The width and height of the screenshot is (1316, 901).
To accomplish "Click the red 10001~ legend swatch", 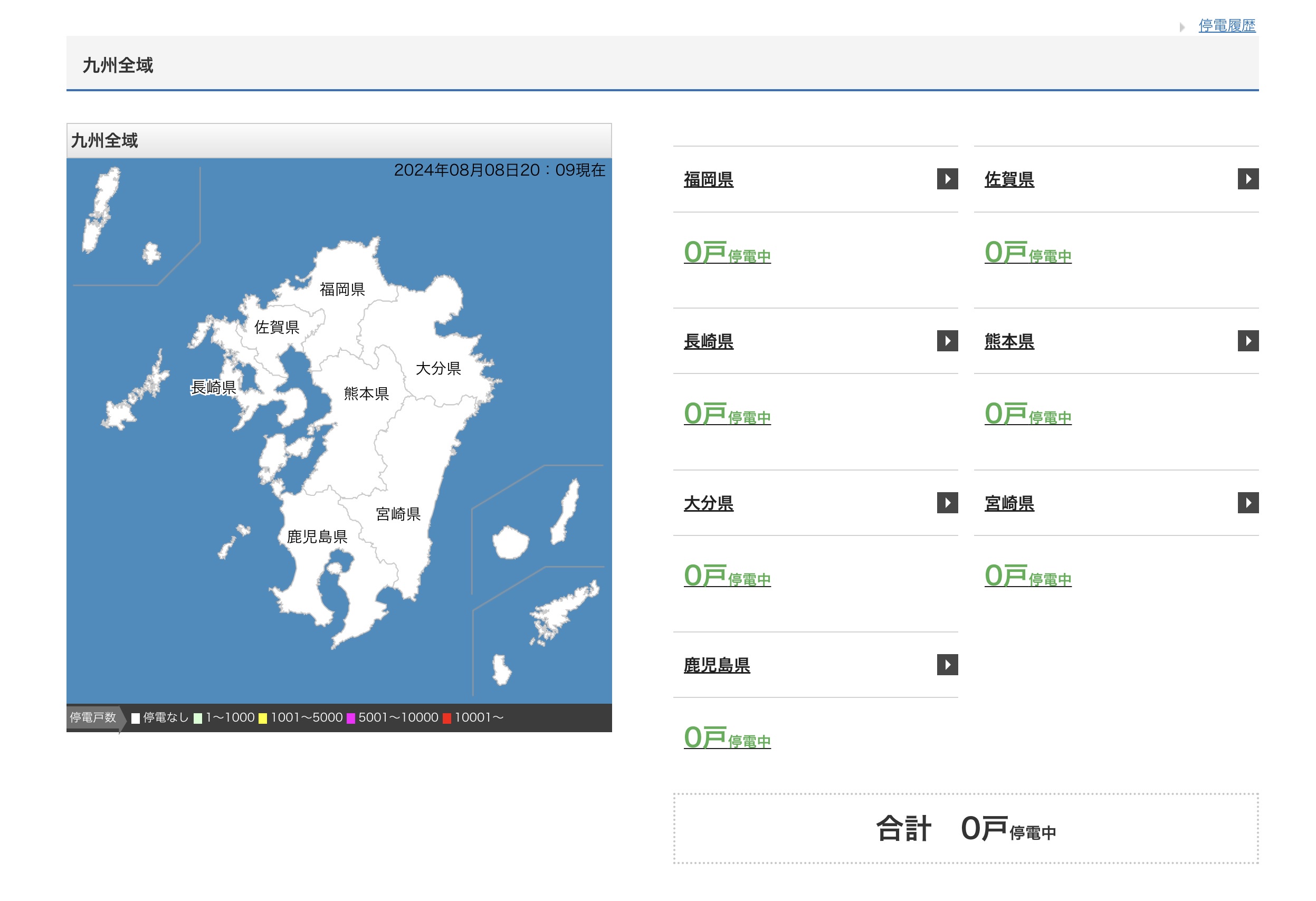I will [x=447, y=718].
